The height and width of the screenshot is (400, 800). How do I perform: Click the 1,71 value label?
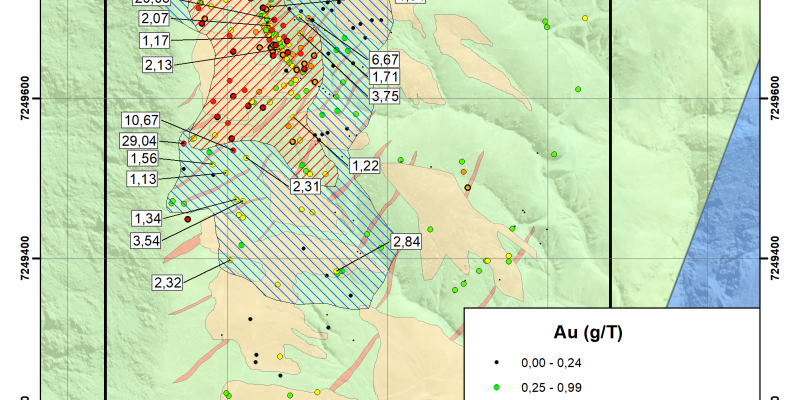point(386,77)
